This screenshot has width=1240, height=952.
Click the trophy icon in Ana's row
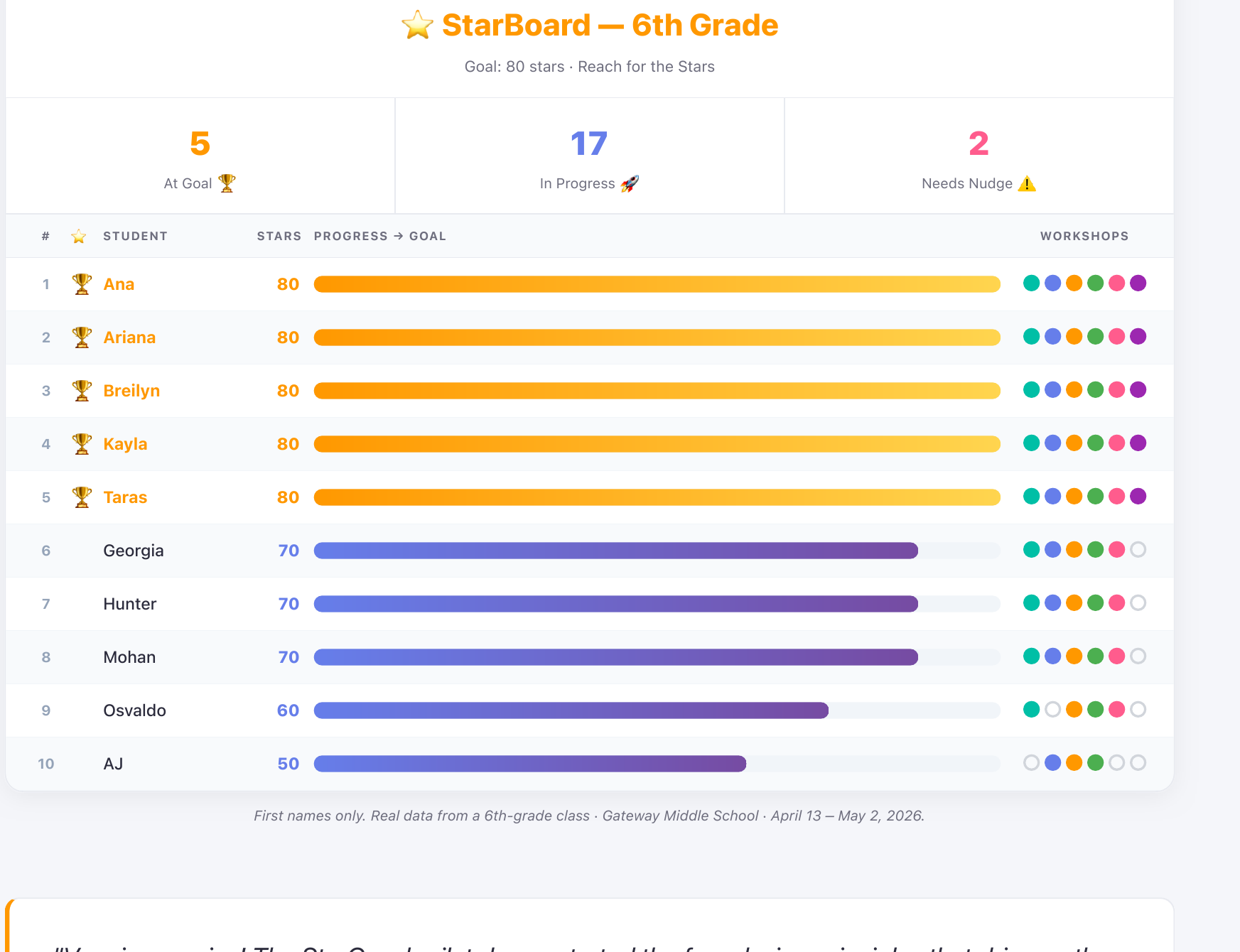tap(82, 284)
